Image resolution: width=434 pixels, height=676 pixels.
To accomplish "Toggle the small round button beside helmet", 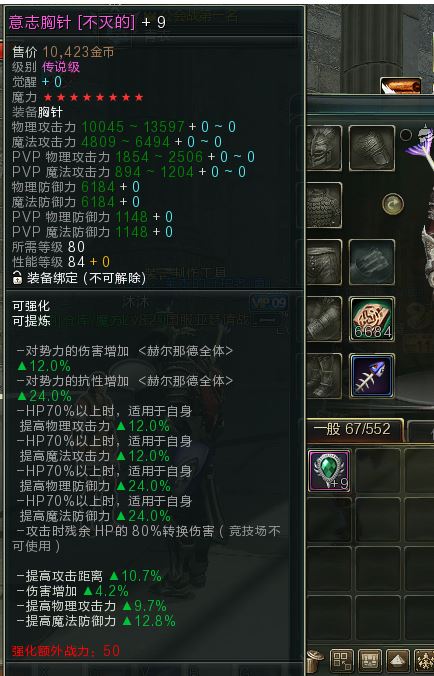I will [406, 135].
